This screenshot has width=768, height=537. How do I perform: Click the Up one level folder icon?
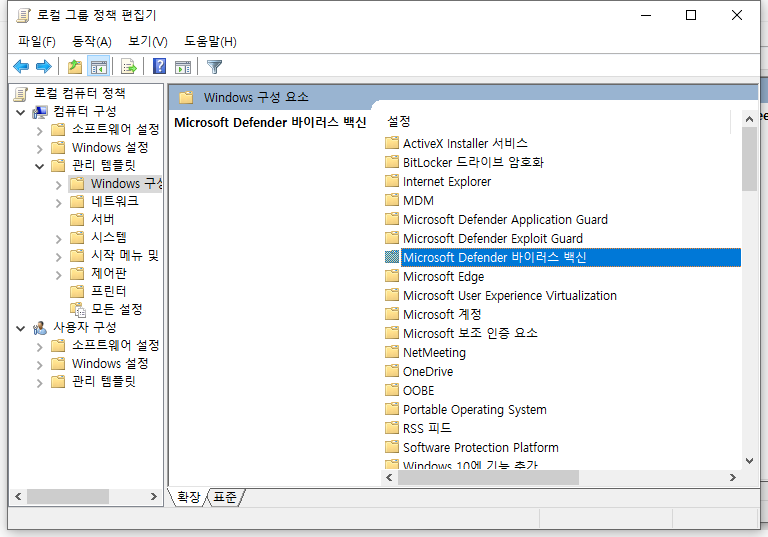pos(75,66)
